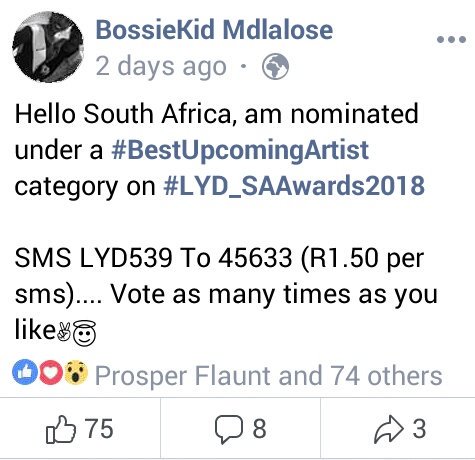The height and width of the screenshot is (460, 475).
Task: Click the speech bubble comment icon
Action: (228, 430)
